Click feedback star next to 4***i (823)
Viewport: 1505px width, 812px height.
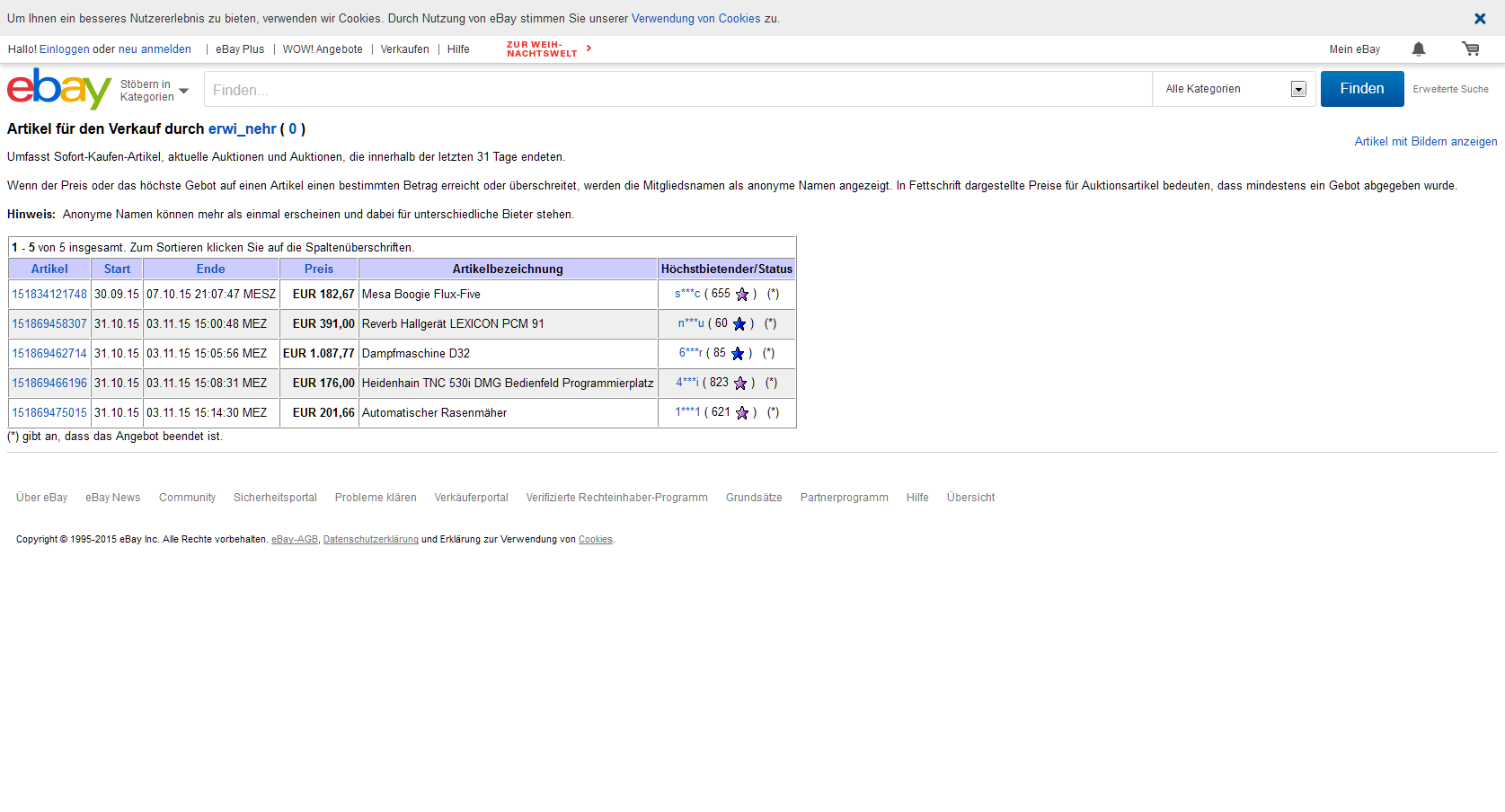point(740,384)
